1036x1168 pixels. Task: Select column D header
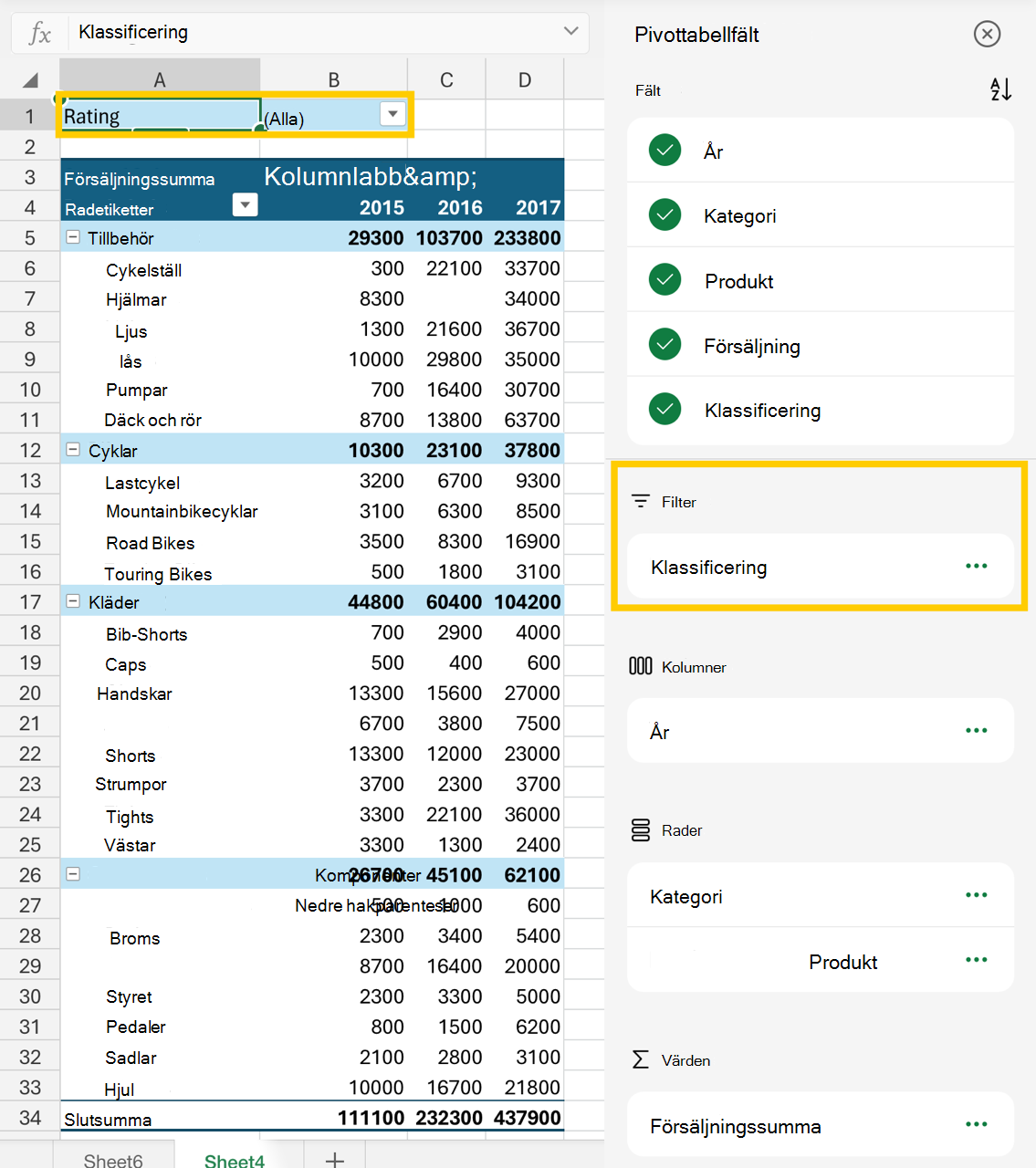point(525,79)
